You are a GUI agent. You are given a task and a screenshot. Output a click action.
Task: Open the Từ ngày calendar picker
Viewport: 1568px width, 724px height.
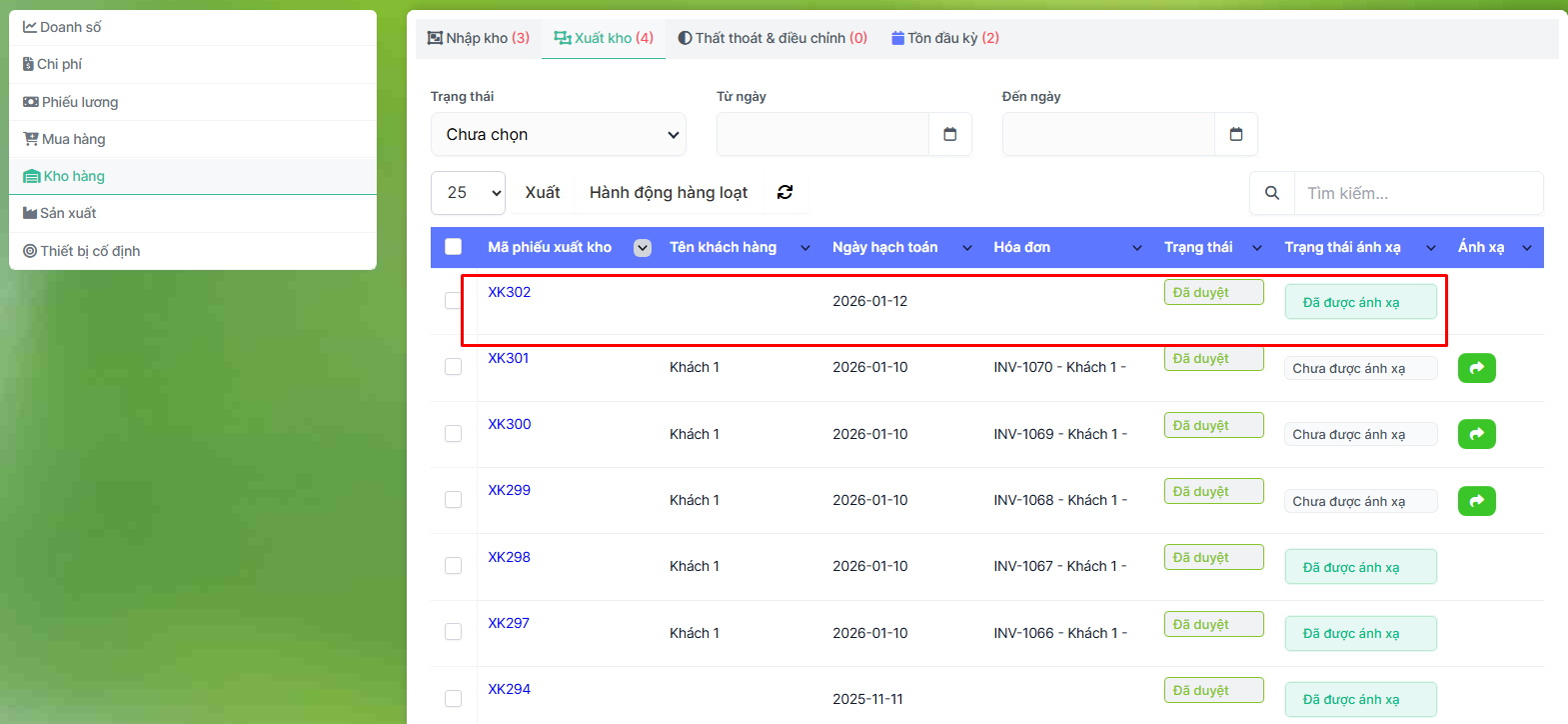point(949,134)
